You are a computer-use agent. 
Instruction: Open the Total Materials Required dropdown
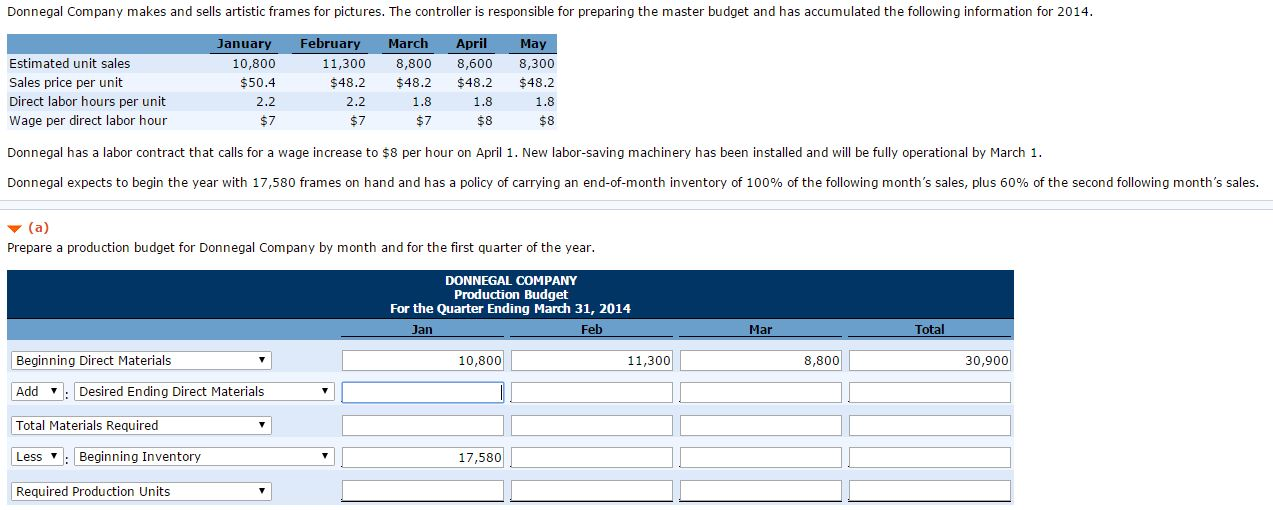pos(141,426)
